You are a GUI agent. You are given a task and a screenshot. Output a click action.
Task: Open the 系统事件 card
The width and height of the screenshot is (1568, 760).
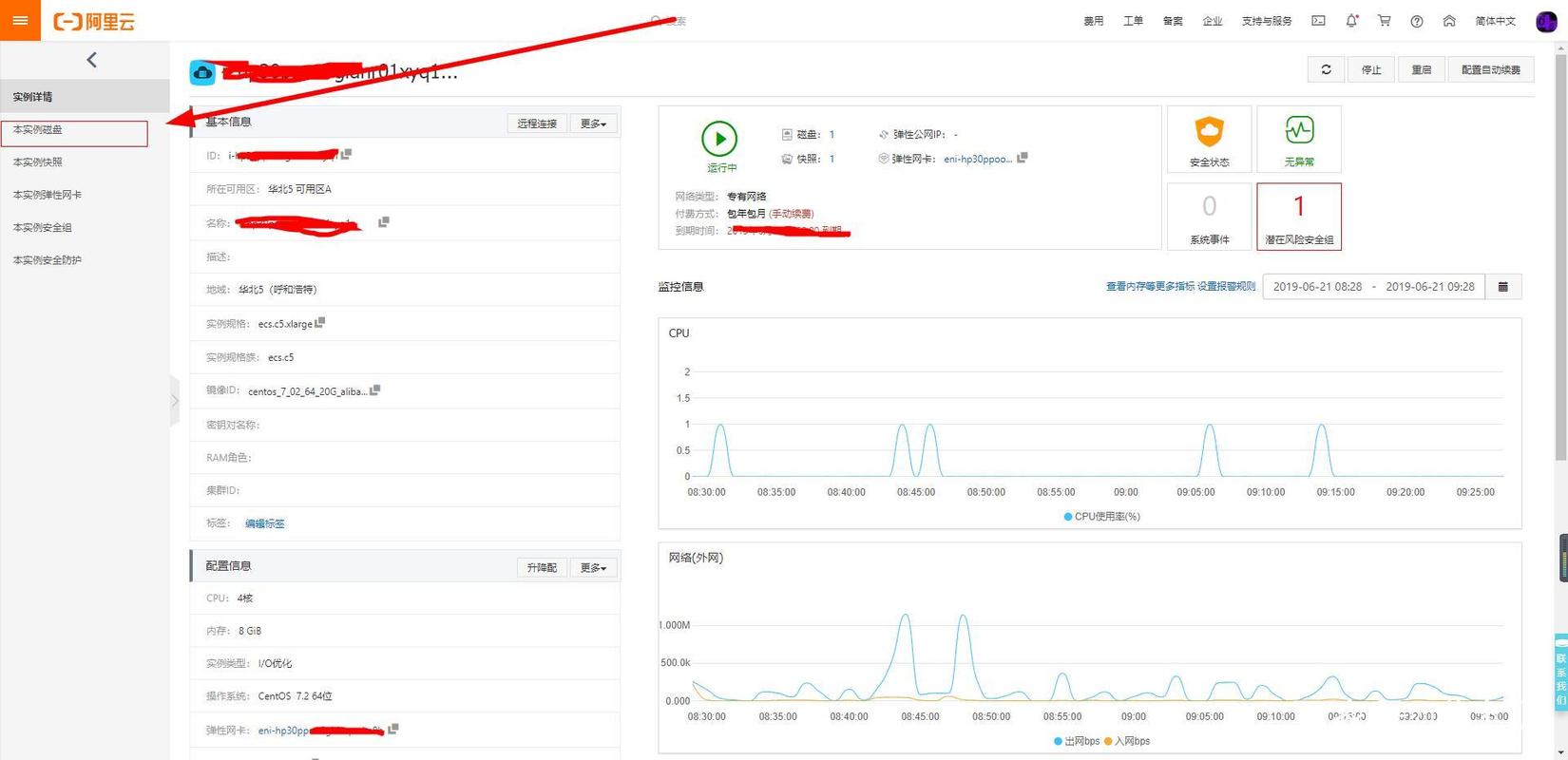tap(1209, 217)
